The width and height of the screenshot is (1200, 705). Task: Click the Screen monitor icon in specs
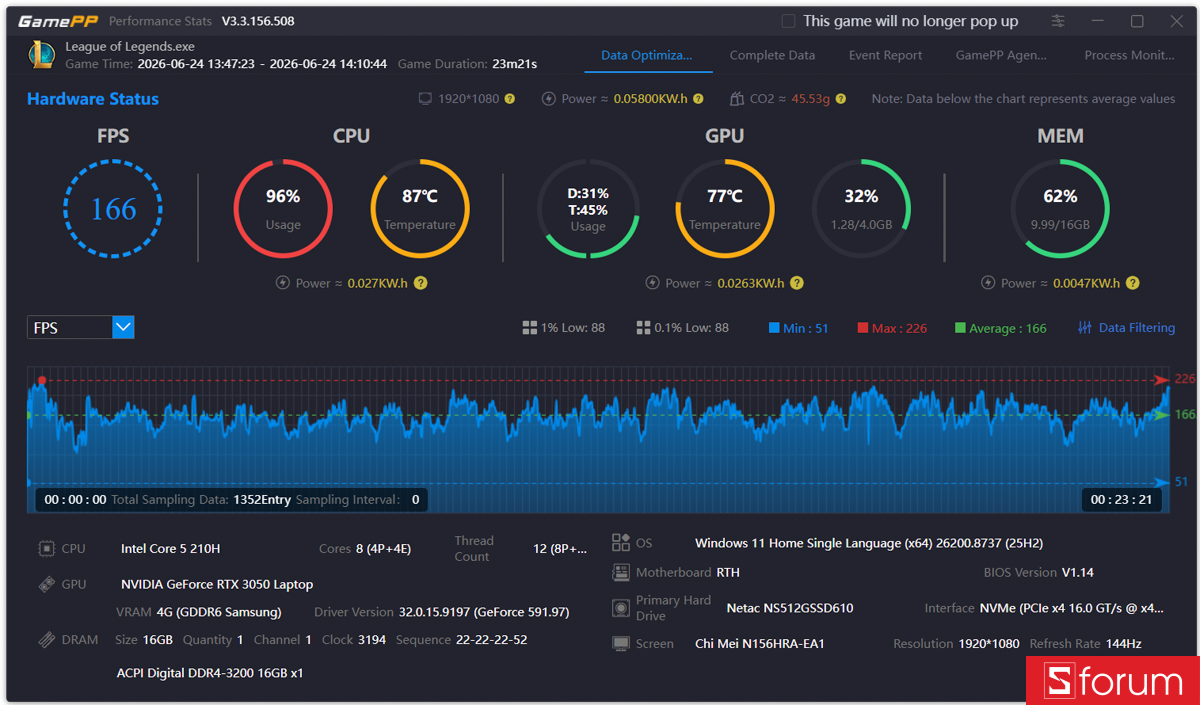point(620,644)
